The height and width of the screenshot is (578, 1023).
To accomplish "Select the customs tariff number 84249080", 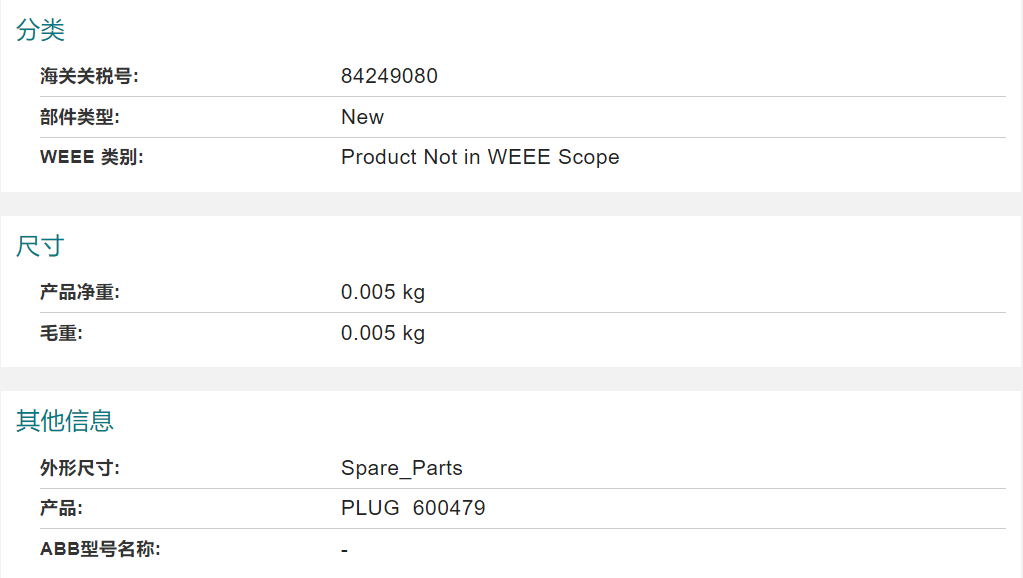I will (389, 76).
